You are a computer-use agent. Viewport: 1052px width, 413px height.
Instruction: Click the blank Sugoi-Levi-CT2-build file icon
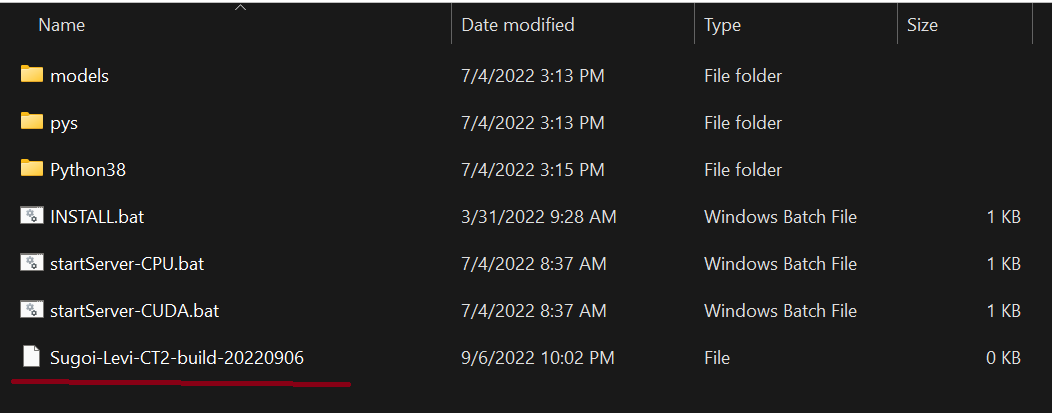pos(32,357)
